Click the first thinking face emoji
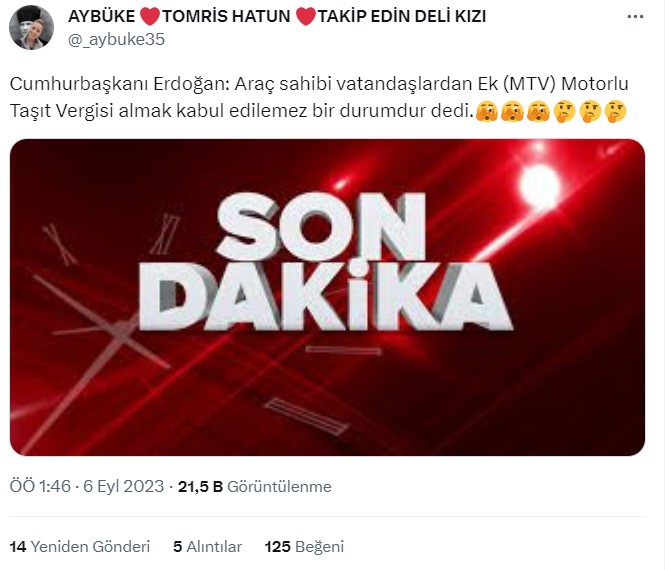Image resolution: width=665 pixels, height=570 pixels. click(x=564, y=112)
